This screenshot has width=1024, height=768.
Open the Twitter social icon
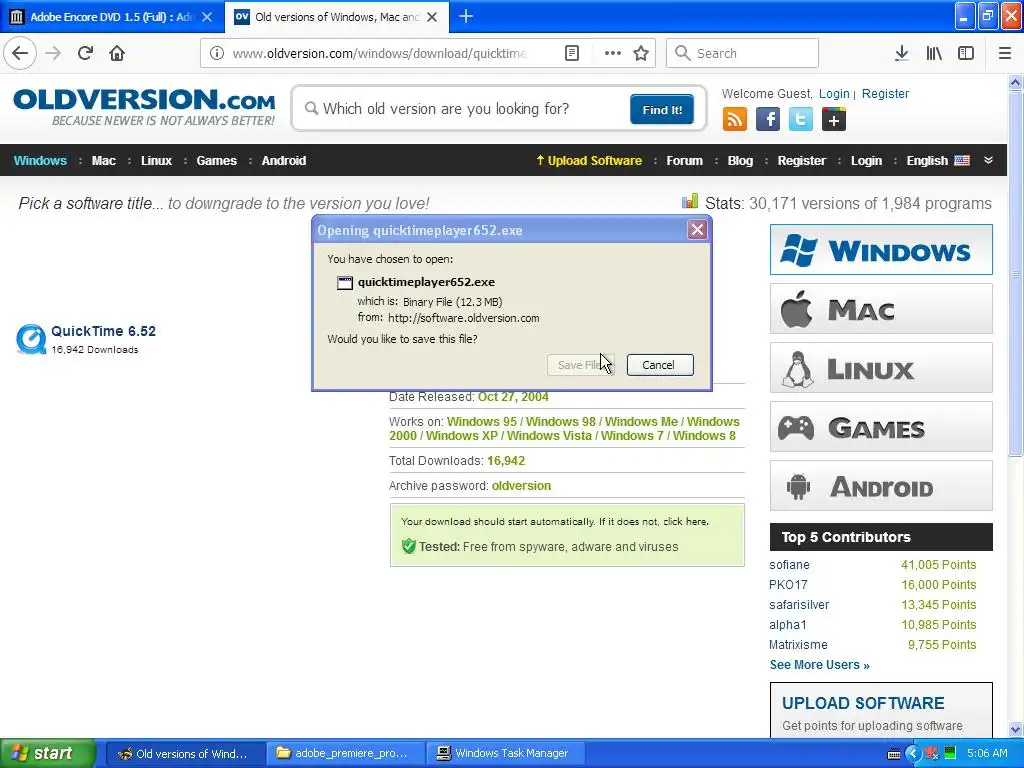(x=801, y=120)
